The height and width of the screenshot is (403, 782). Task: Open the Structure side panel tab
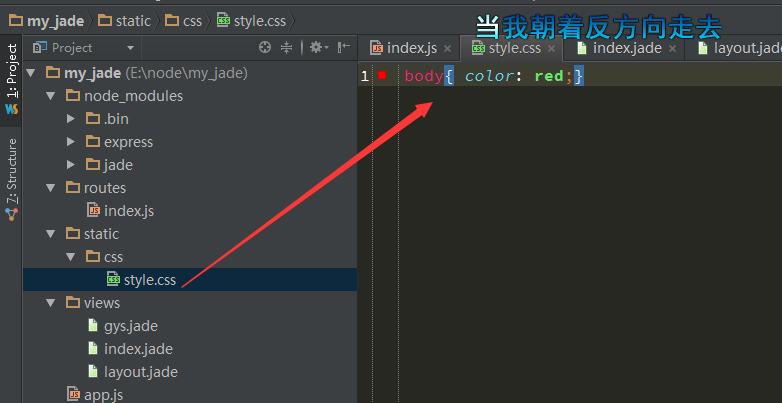coord(12,170)
